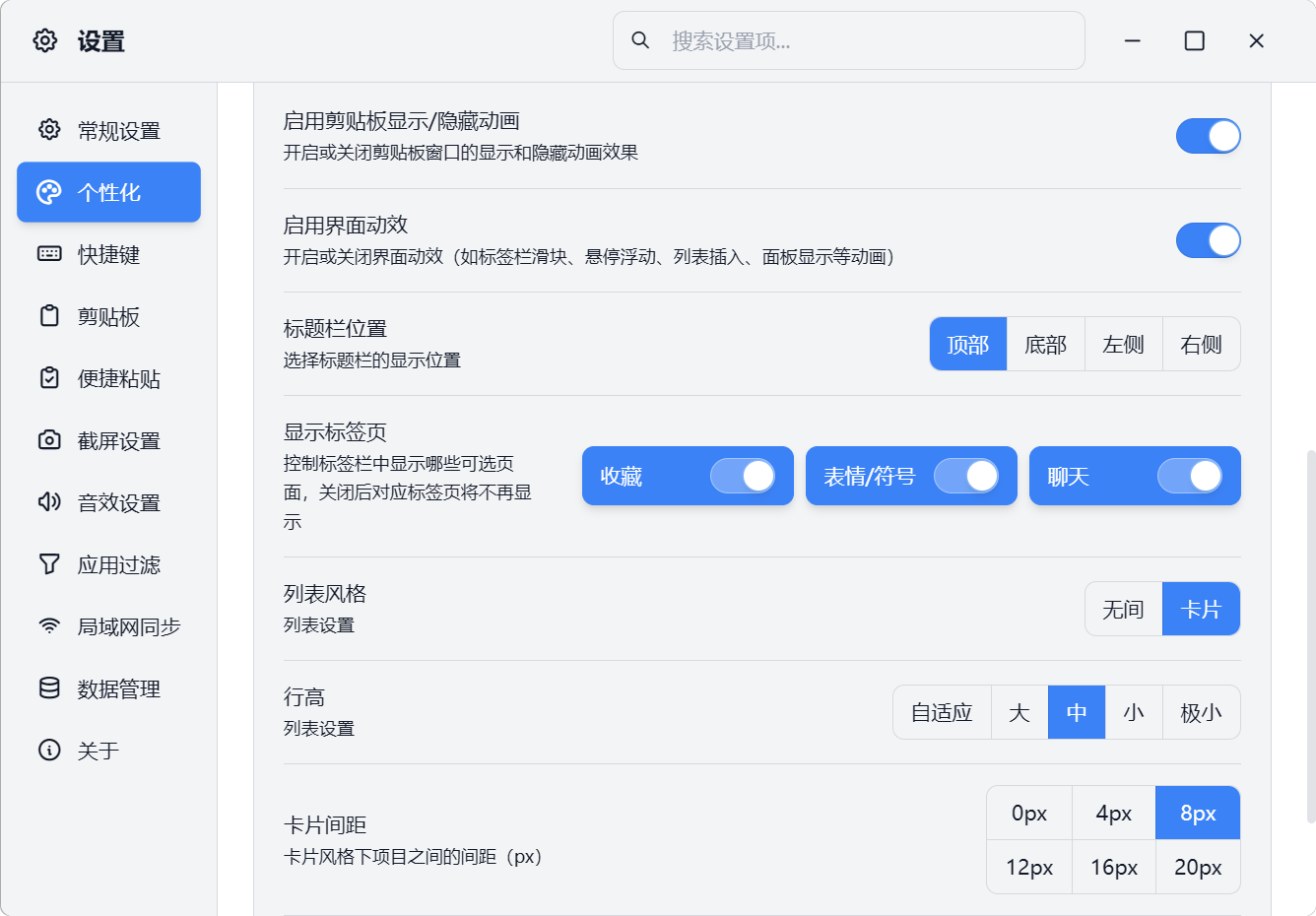Open 数据管理 section

point(108,688)
